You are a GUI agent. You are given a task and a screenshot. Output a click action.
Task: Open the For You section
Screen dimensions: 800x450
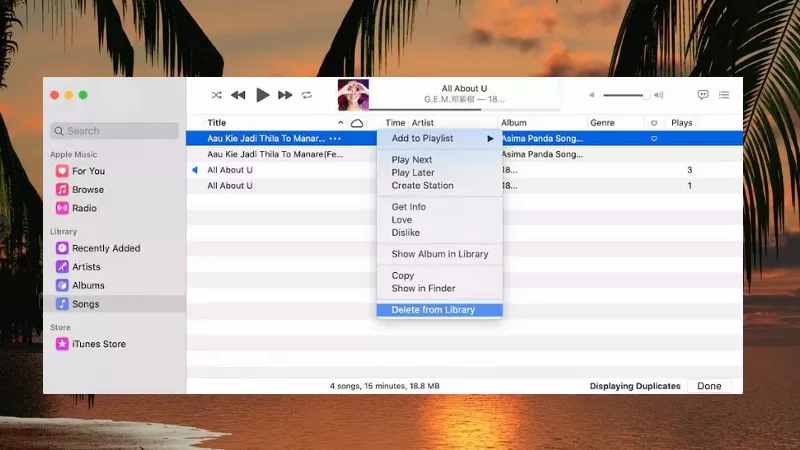(88, 171)
